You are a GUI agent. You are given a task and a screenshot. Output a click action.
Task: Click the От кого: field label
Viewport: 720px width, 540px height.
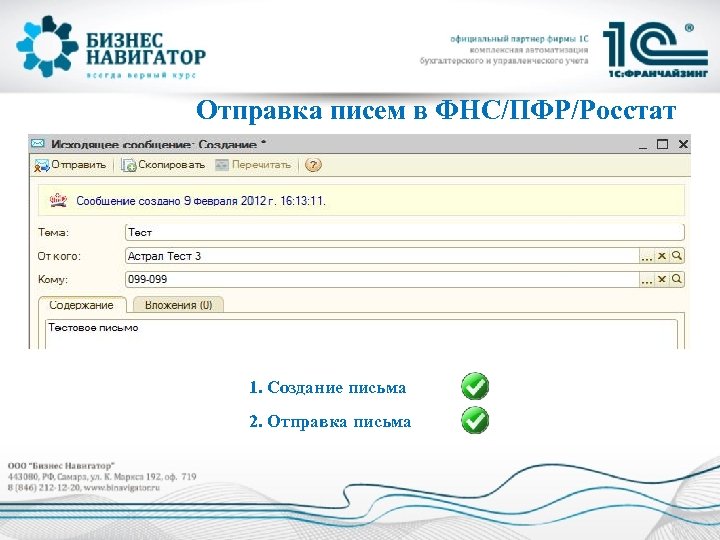[x=59, y=256]
